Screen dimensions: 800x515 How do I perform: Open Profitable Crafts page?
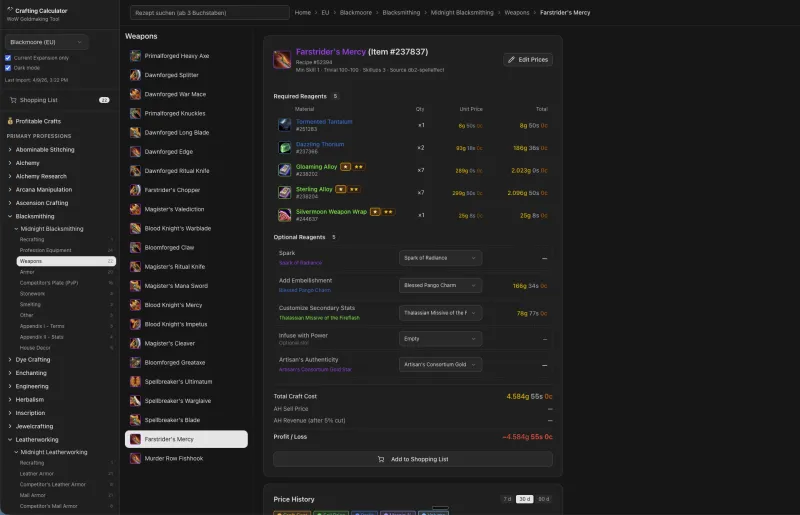(38, 121)
